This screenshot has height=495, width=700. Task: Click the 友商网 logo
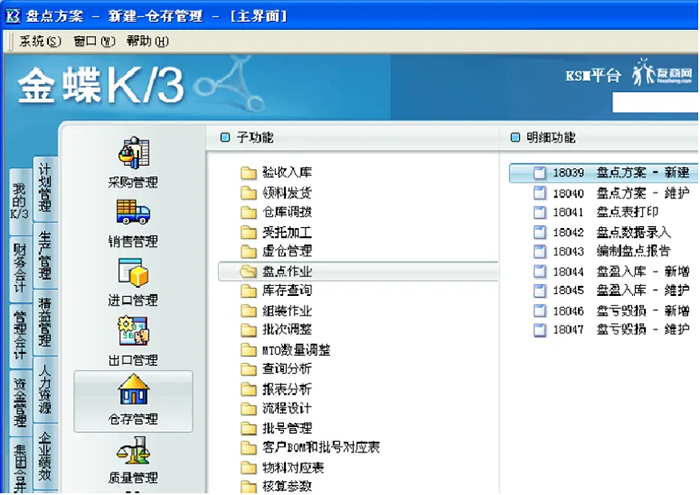[x=662, y=72]
